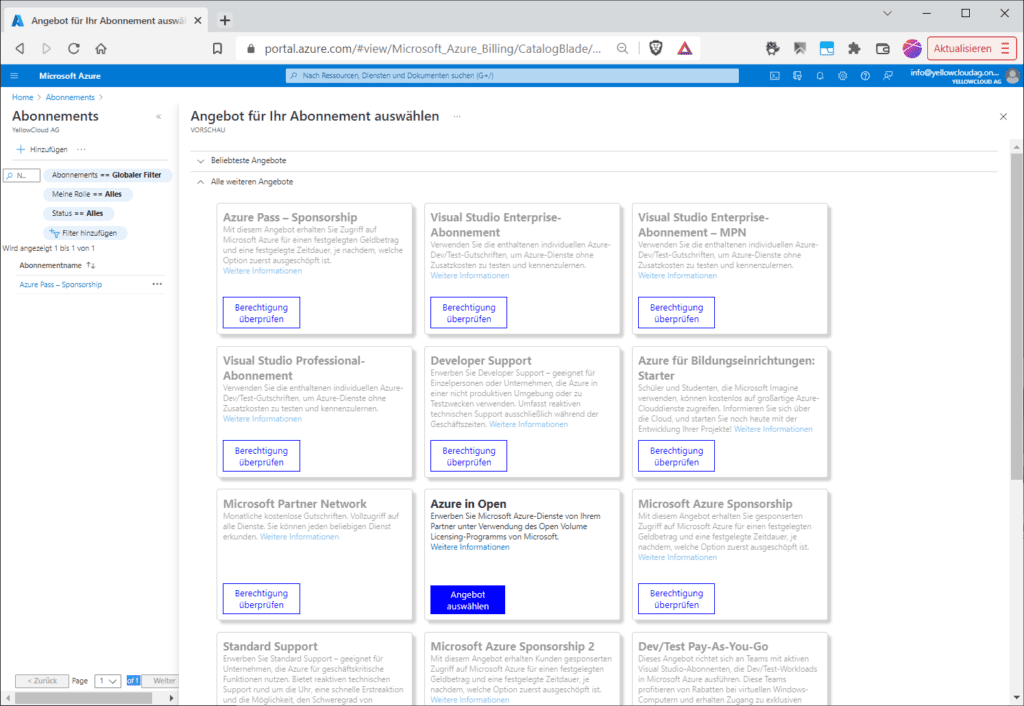The width and height of the screenshot is (1024, 706).
Task: Bookmark this page icon
Action: click(x=217, y=48)
